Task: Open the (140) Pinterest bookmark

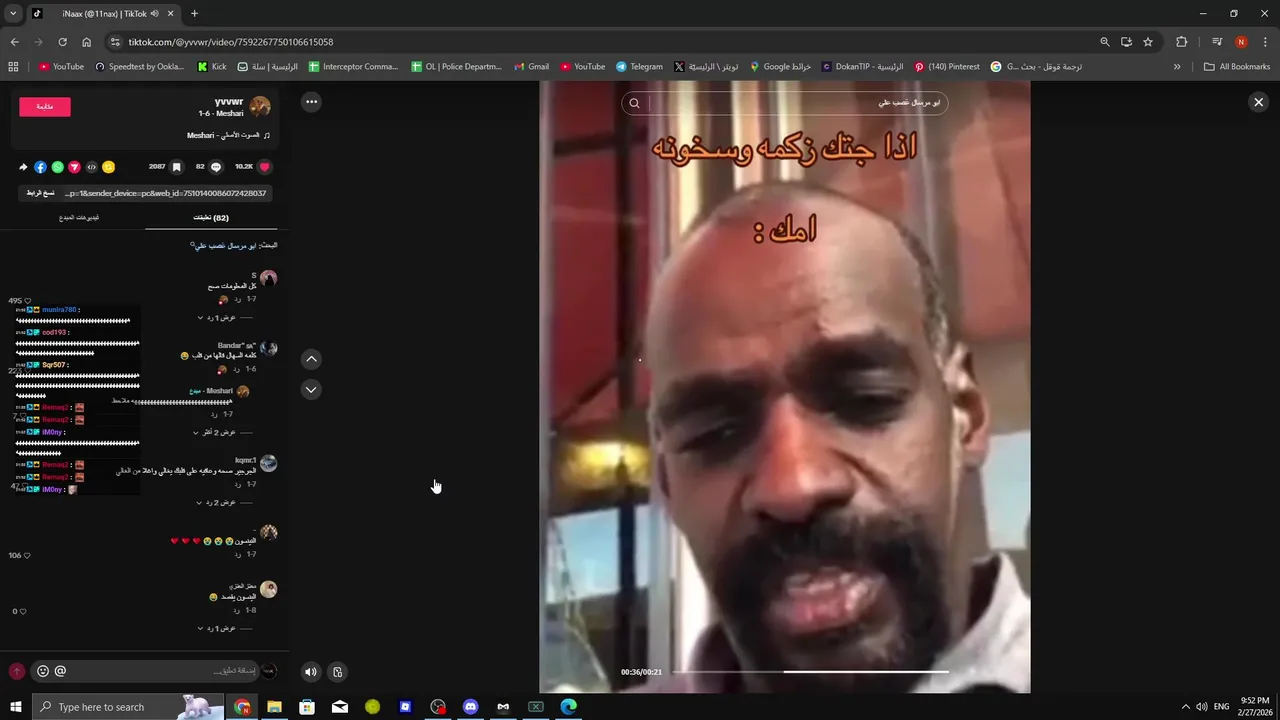Action: 947,67
